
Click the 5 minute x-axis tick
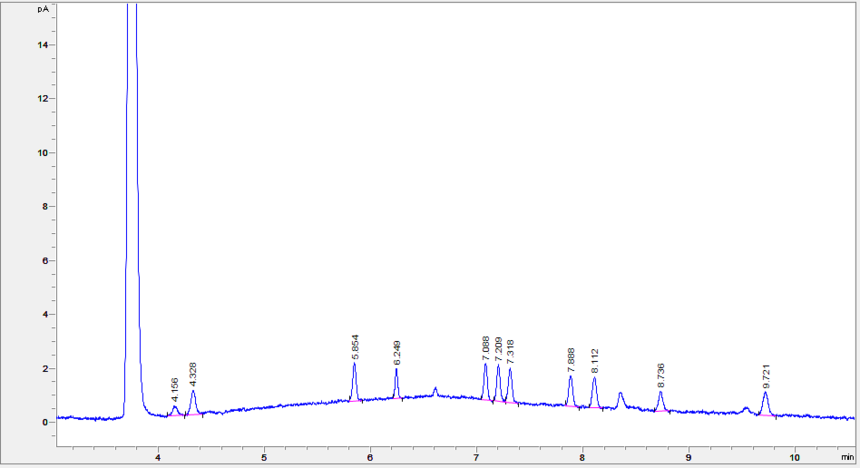(264, 456)
